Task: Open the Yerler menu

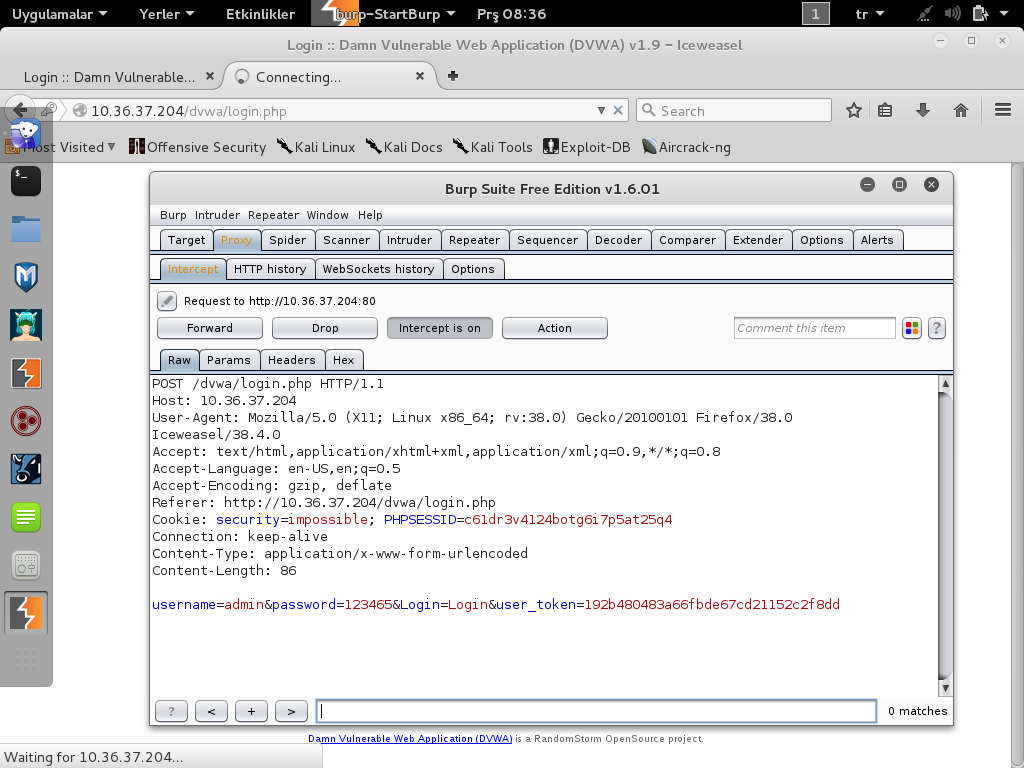Action: (x=167, y=14)
